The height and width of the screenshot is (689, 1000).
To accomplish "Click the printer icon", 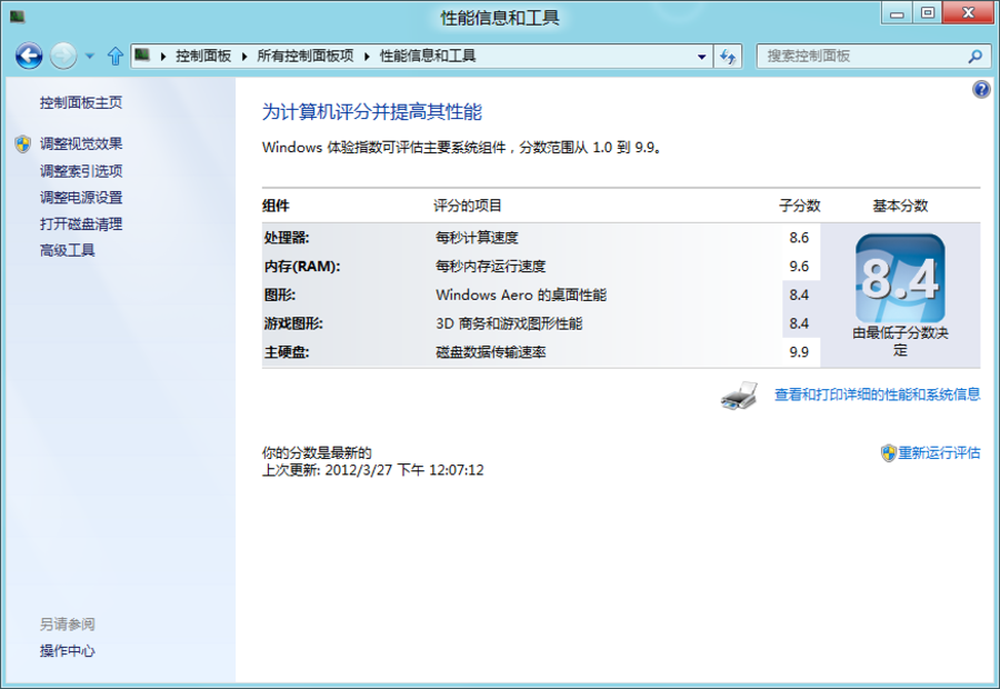I will click(x=739, y=396).
